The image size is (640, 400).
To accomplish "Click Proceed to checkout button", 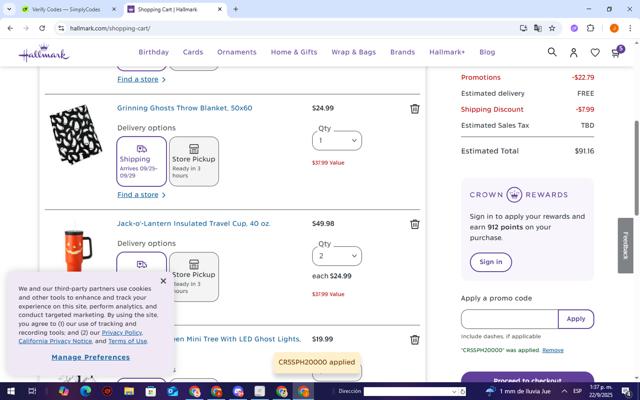I will tap(527, 379).
